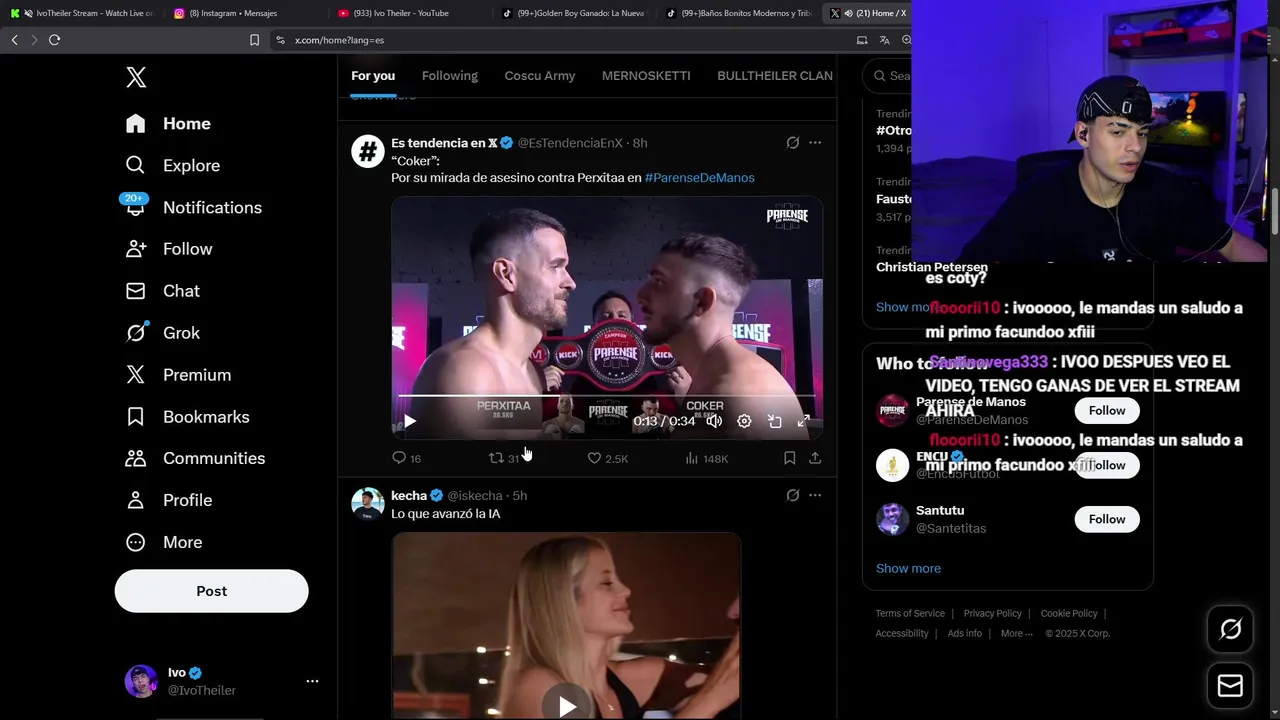Open the Follow sidebar item

coord(169,249)
